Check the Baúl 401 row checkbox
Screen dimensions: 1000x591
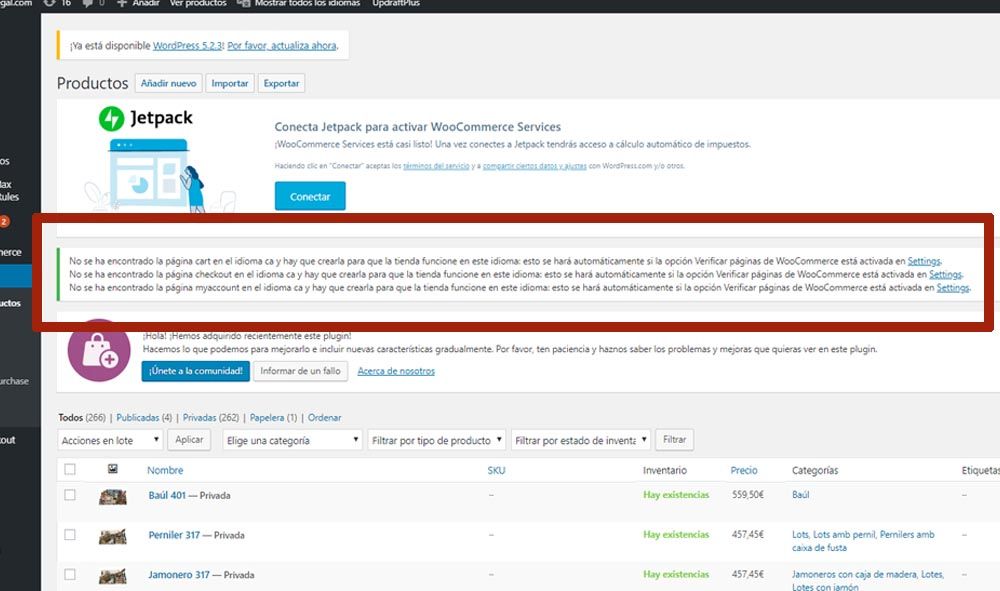pos(70,495)
